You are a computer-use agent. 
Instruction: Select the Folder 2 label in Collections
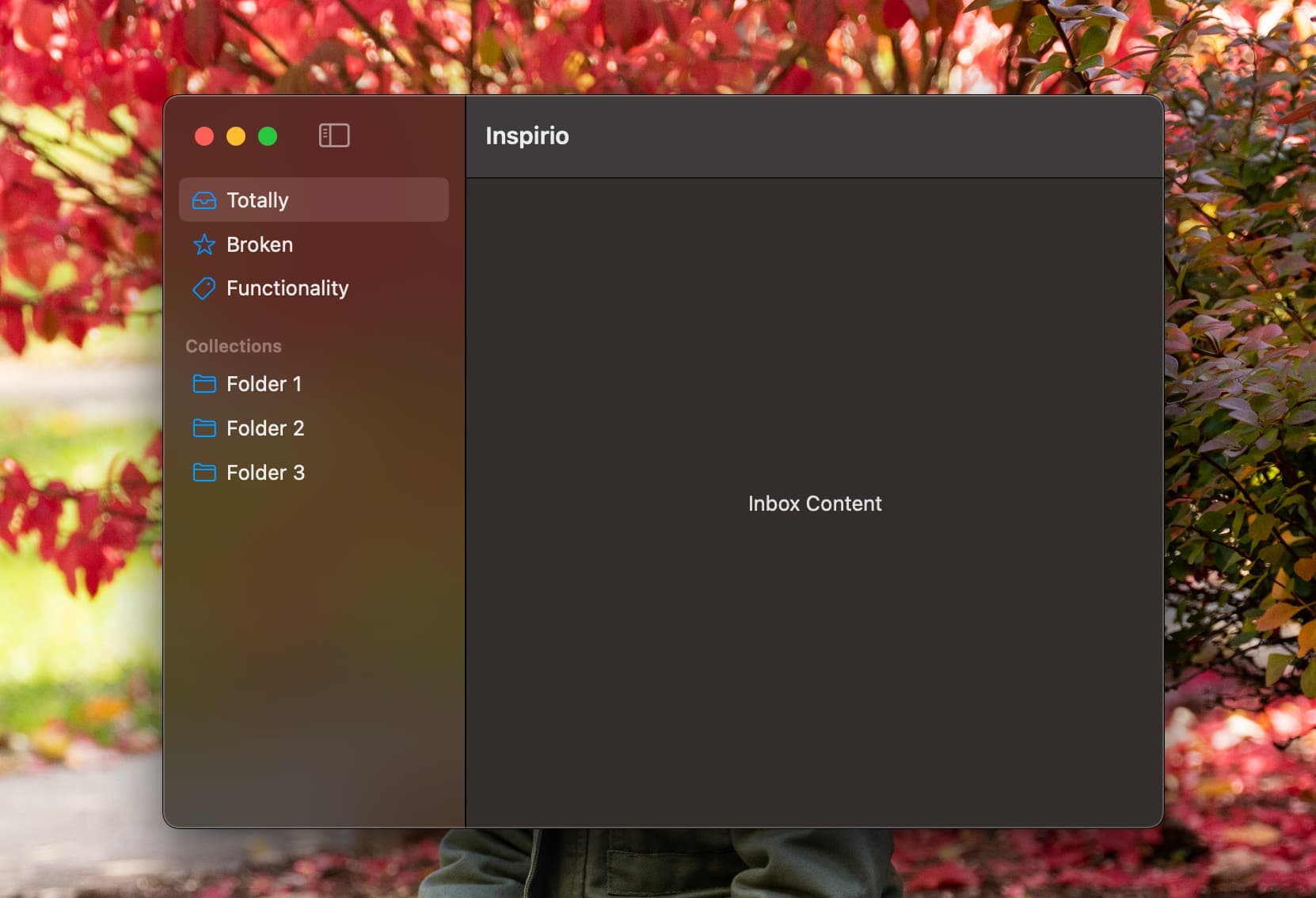pos(265,428)
